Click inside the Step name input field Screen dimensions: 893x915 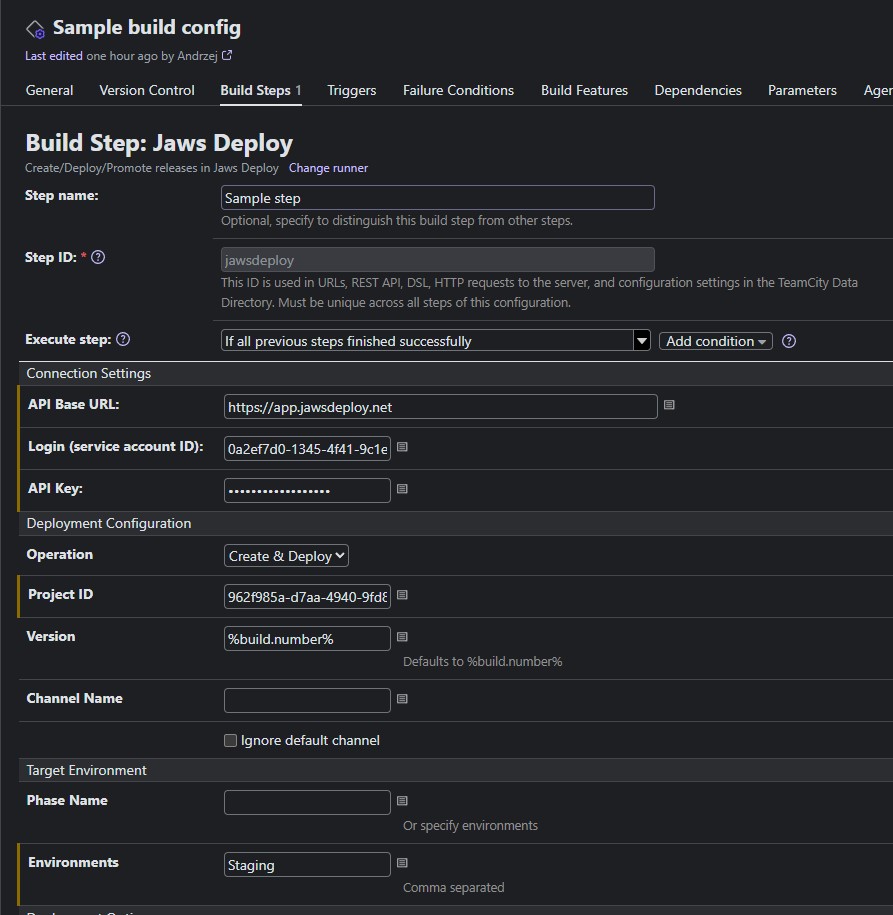[x=437, y=197]
